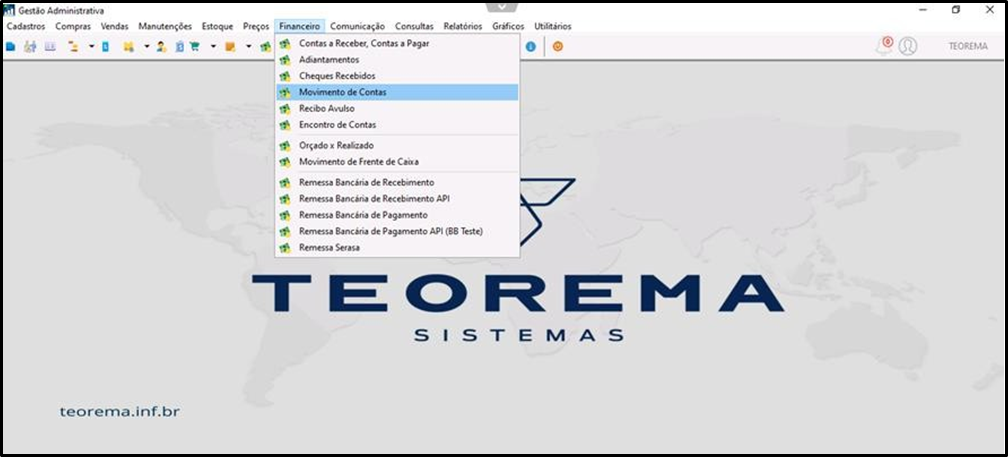This screenshot has width=1008, height=457.
Task: Click the orange power icon in toolbar
Action: click(558, 46)
